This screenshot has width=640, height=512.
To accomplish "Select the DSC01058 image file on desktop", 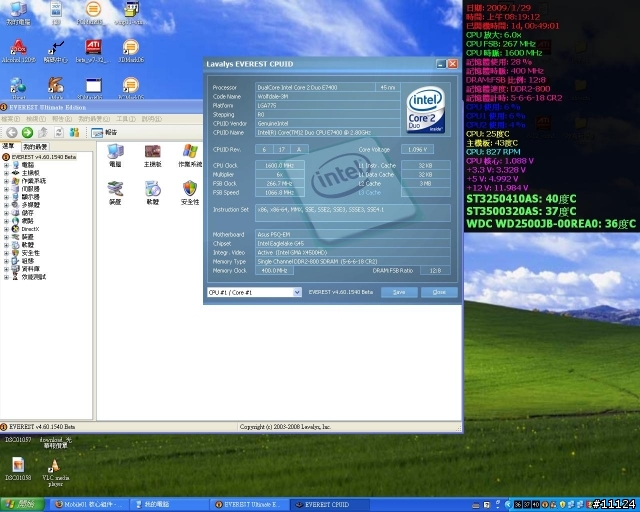I will [x=18, y=469].
